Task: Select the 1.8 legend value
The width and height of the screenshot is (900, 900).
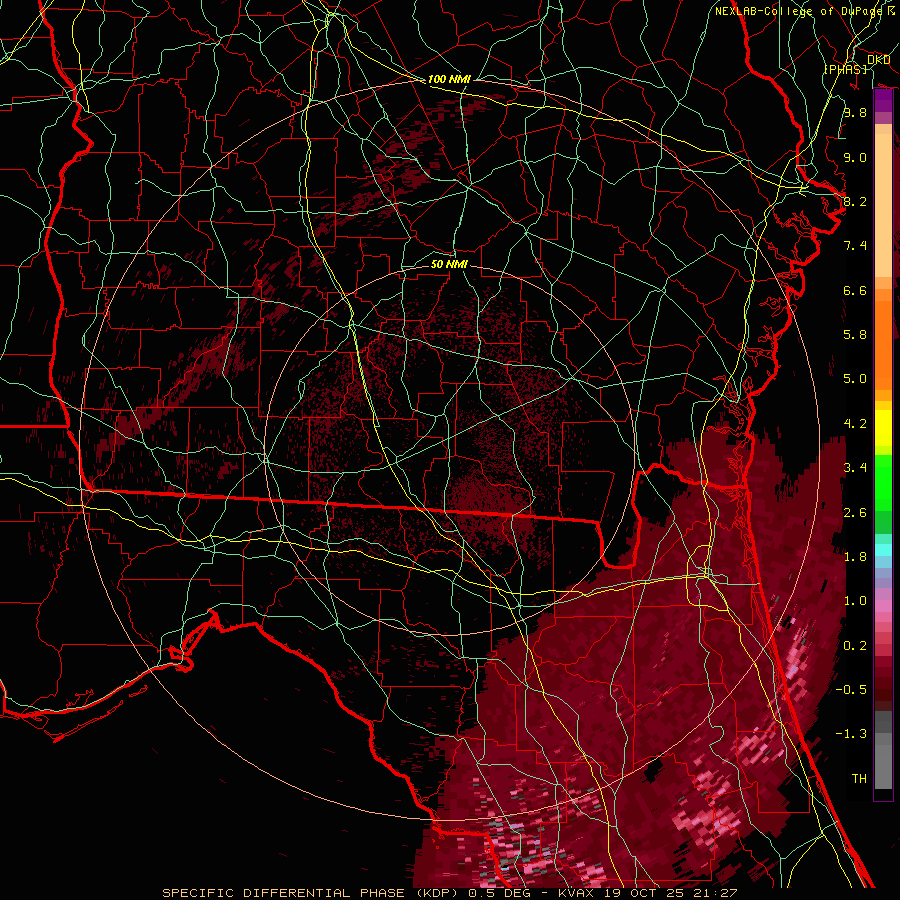Action: point(855,557)
